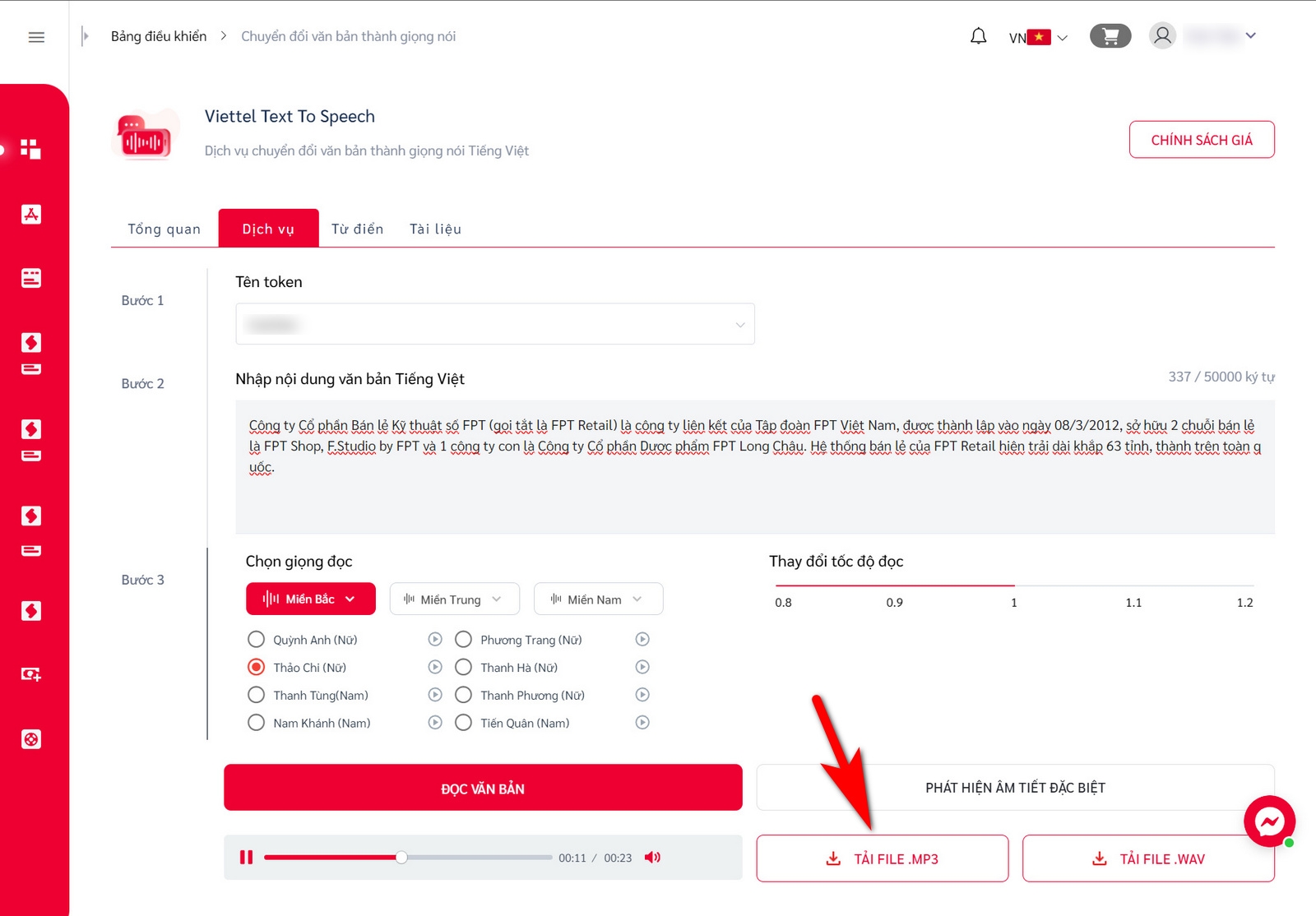Preview the Nam Khánh voice sample

(435, 723)
